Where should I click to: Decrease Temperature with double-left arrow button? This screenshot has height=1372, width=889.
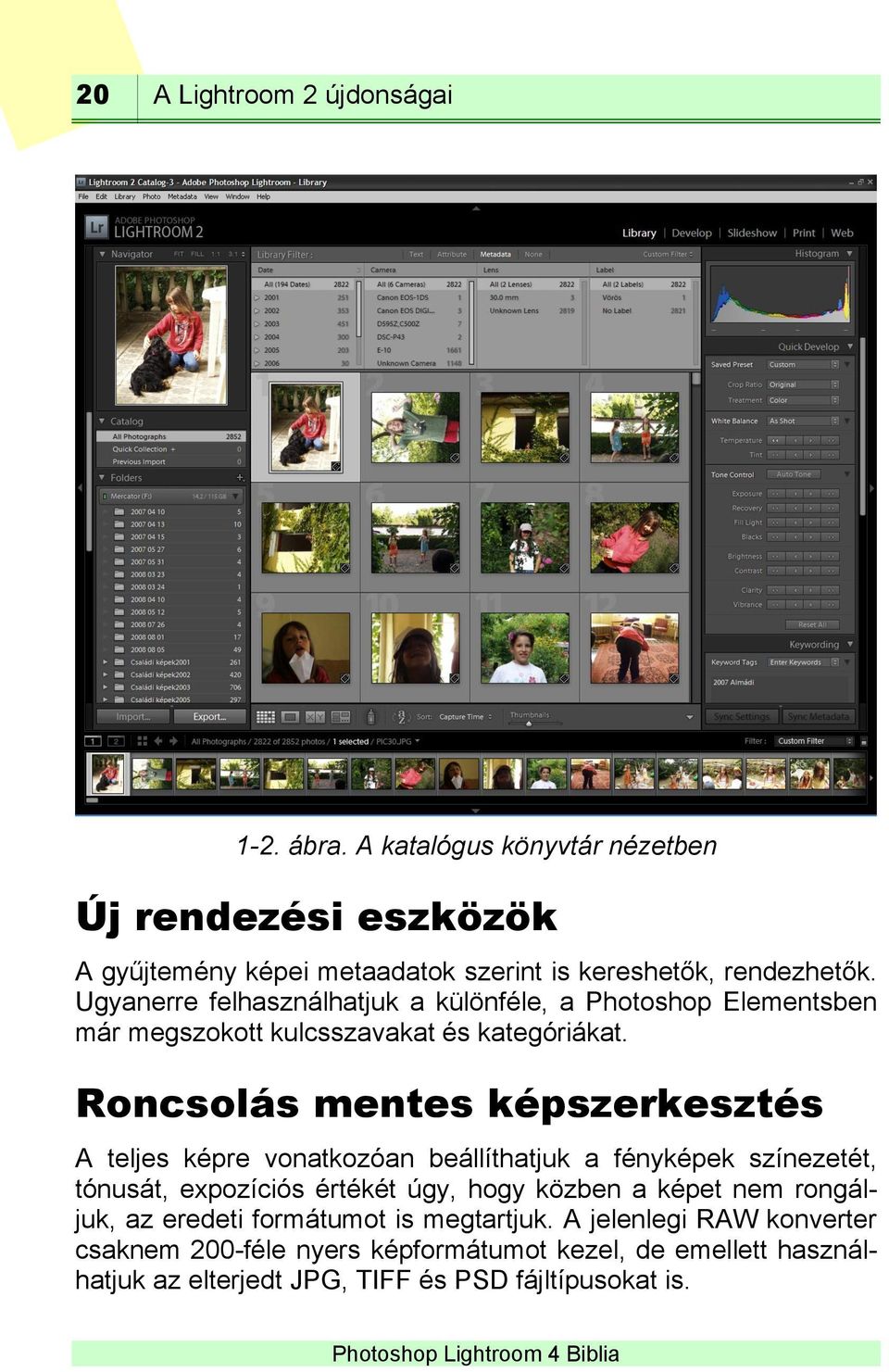pyautogui.click(x=775, y=440)
